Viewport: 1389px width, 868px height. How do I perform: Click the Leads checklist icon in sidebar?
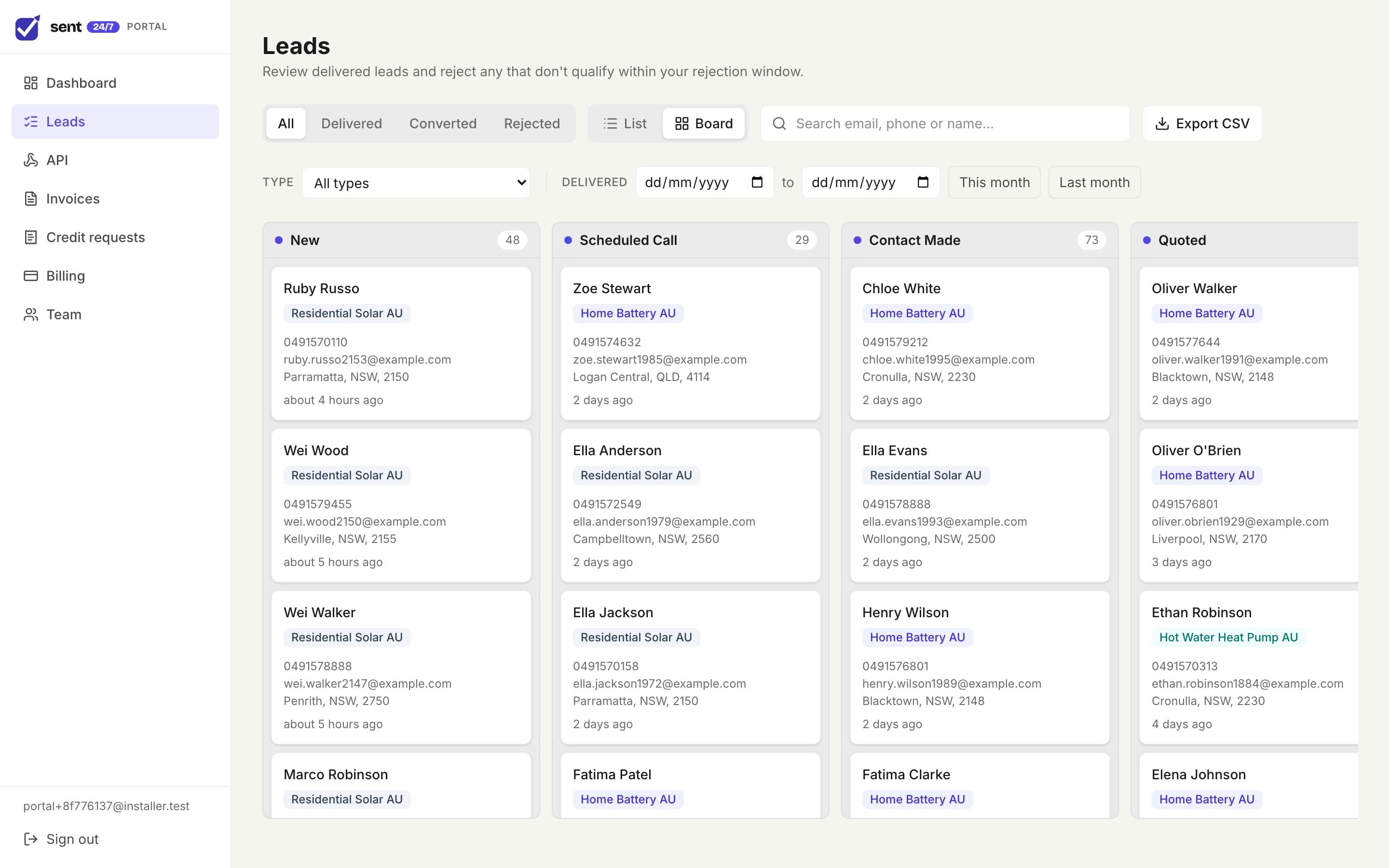[30, 122]
